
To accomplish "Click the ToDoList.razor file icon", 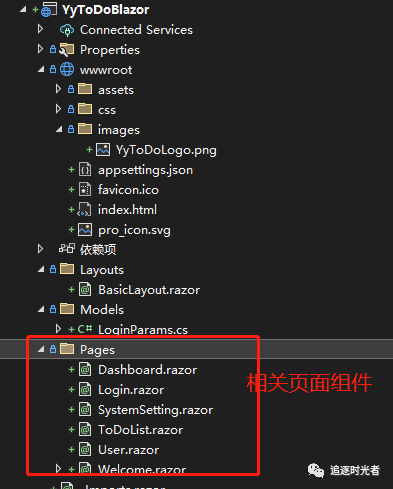I will point(85,429).
